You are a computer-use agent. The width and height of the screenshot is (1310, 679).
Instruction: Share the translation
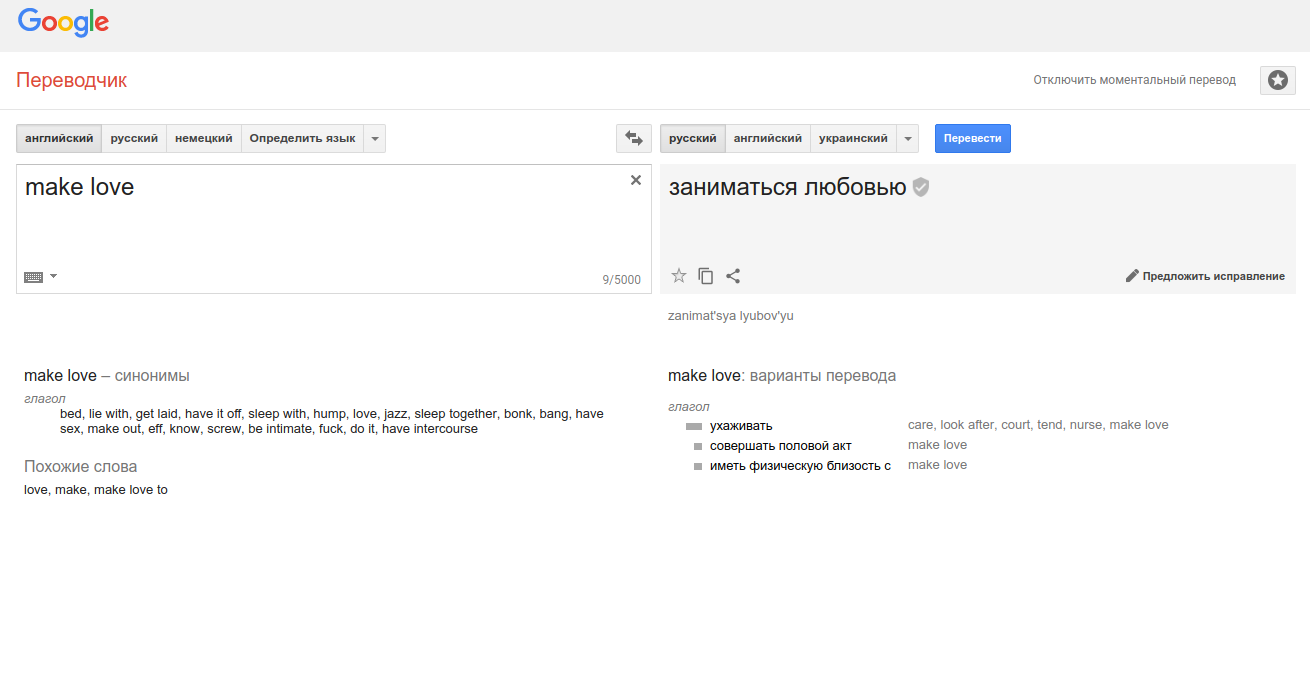coord(733,276)
